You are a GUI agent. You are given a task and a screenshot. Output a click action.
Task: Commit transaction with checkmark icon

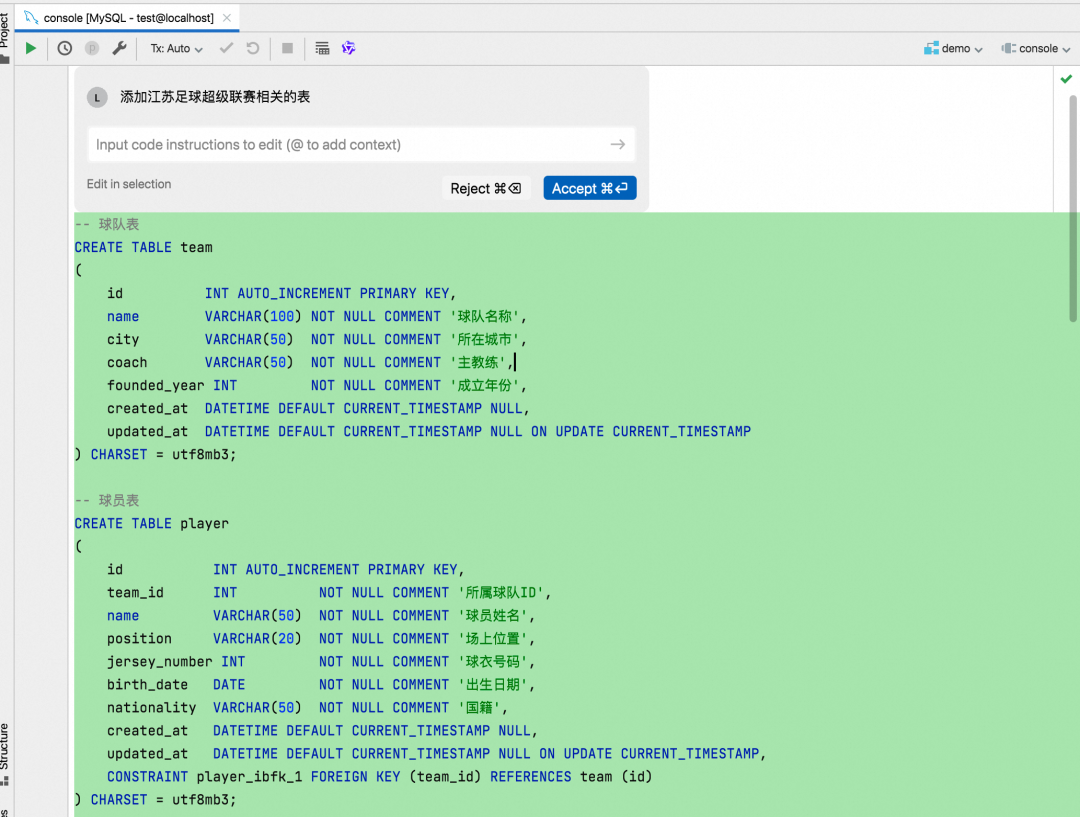[226, 48]
